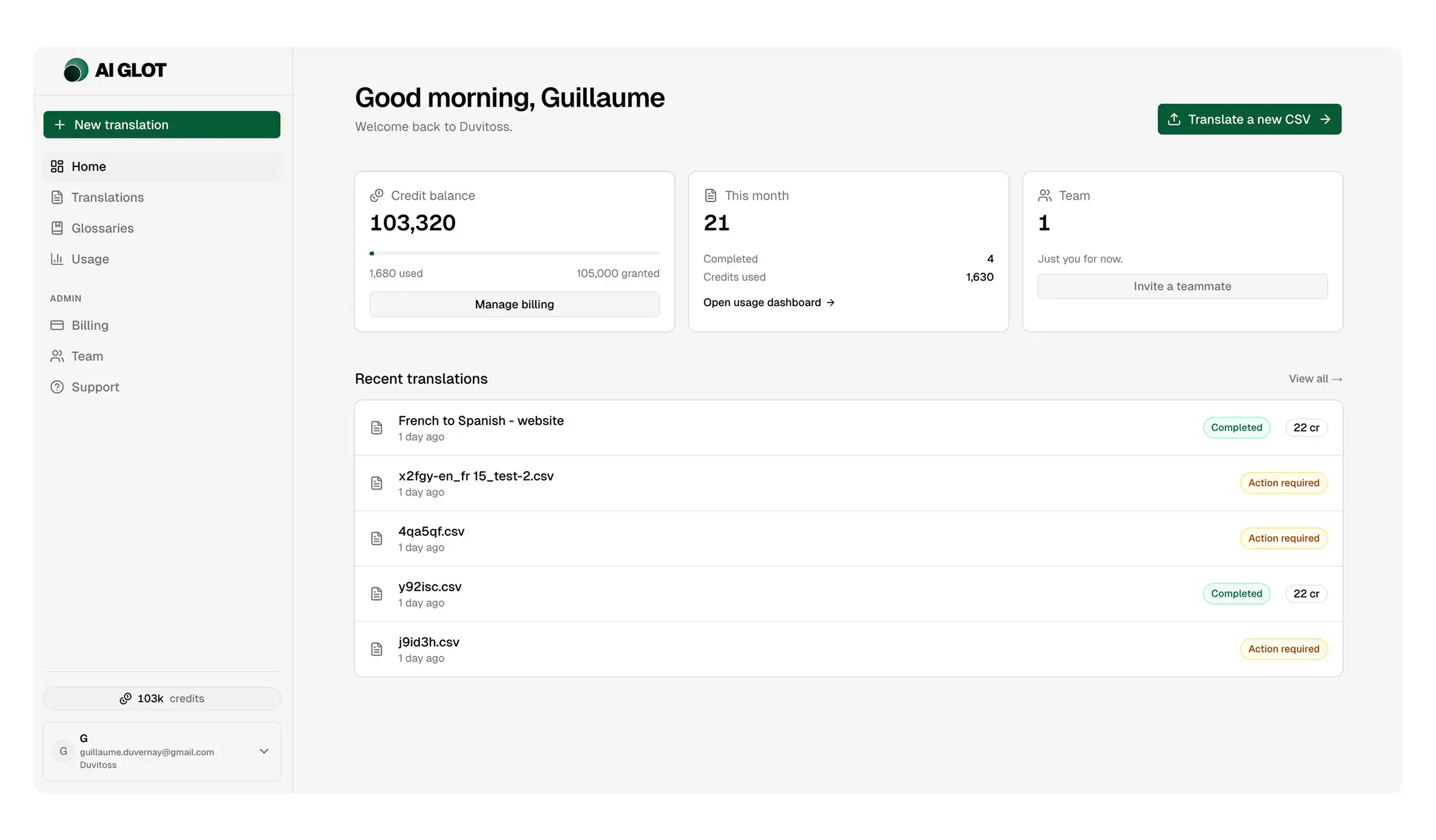Click the Invite a teammate button
The width and height of the screenshot is (1436, 840).
pyautogui.click(x=1182, y=286)
